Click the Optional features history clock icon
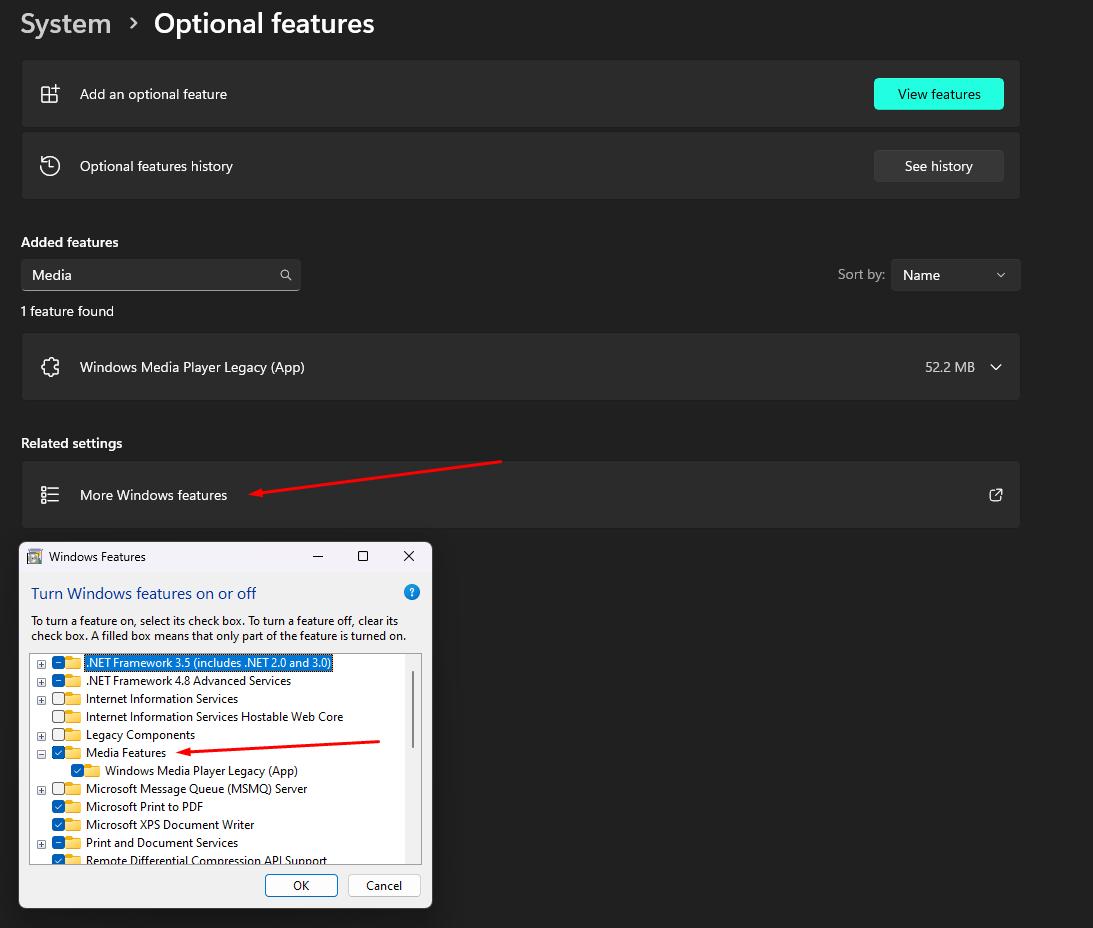The height and width of the screenshot is (928, 1093). coord(50,166)
